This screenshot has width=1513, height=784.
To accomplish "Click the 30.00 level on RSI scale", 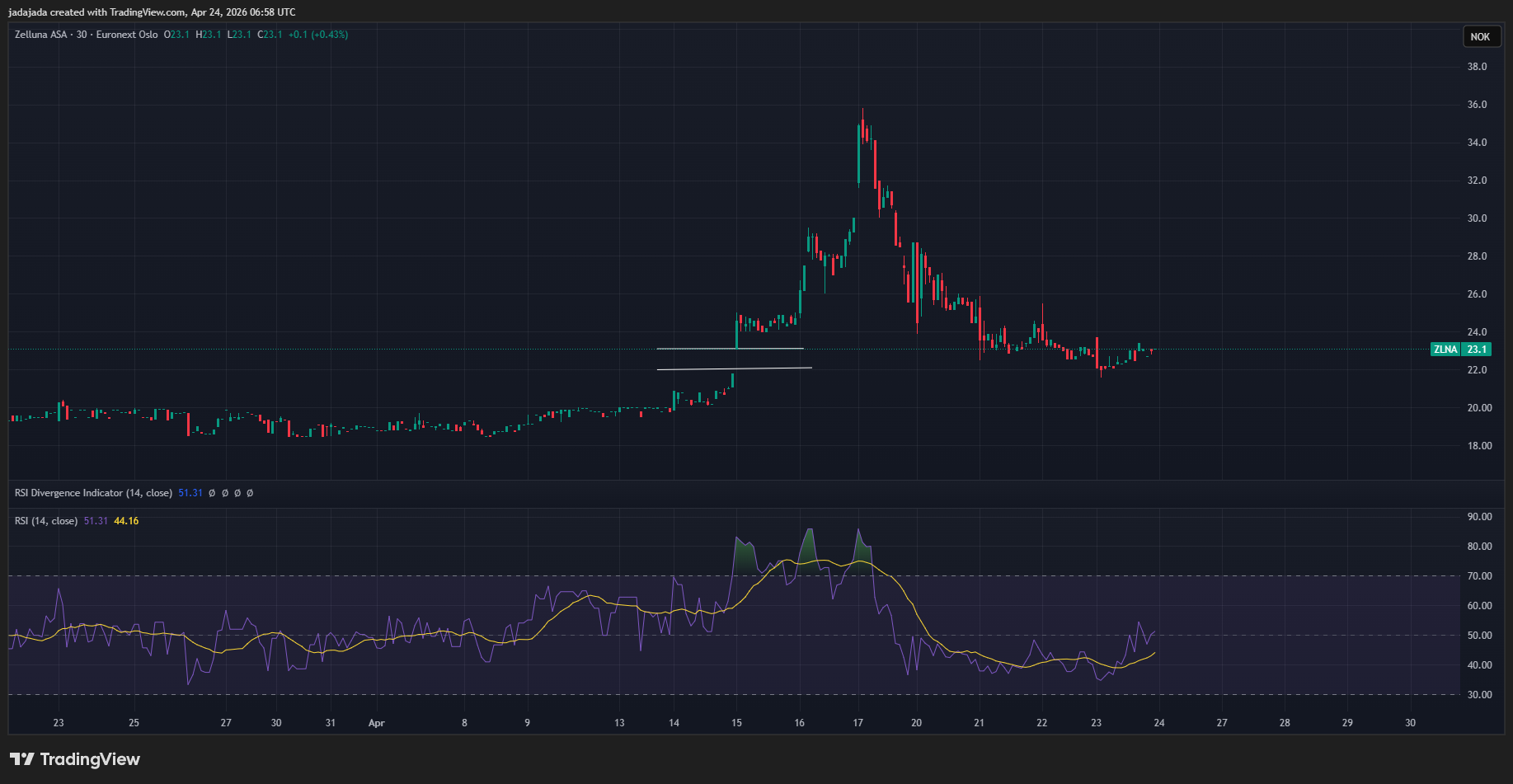I will point(1479,695).
